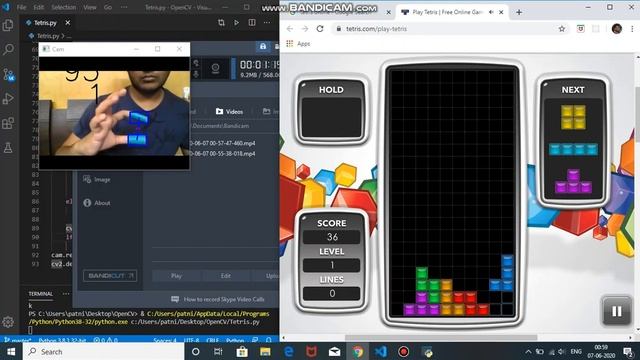Reload the Chrome page
The height and width of the screenshot is (360, 640).
320,29
